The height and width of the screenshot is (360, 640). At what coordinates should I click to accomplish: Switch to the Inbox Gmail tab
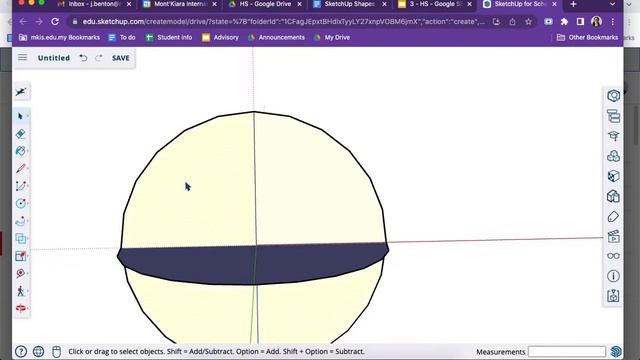(93, 4)
